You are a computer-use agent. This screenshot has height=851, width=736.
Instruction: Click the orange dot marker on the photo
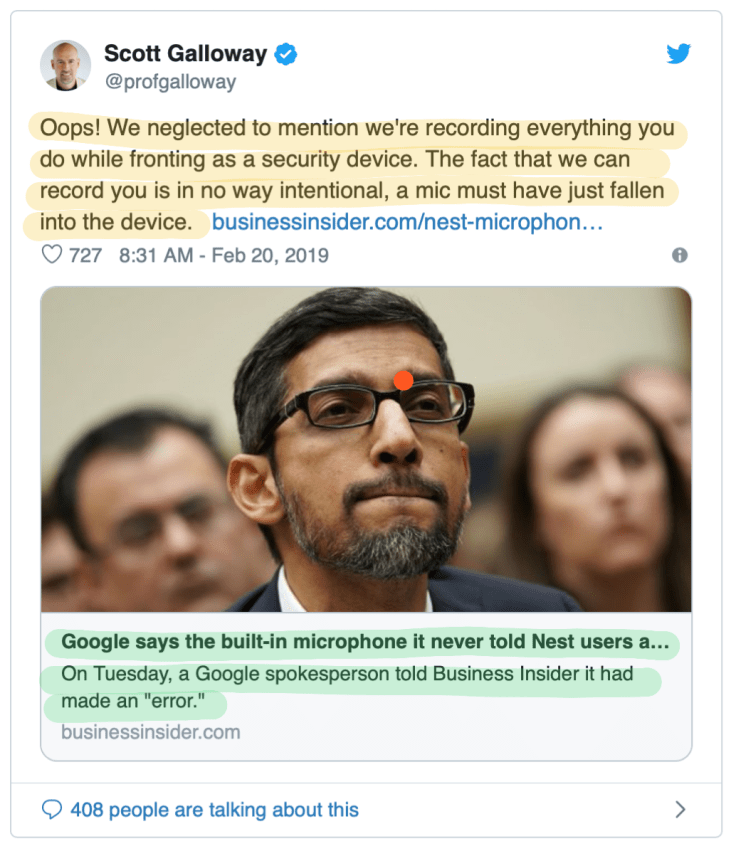click(404, 380)
